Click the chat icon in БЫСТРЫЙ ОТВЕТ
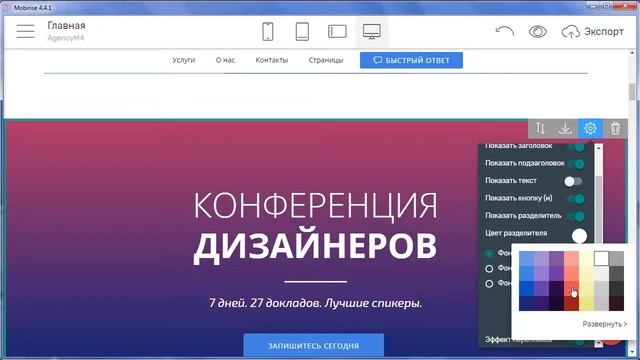 point(378,60)
